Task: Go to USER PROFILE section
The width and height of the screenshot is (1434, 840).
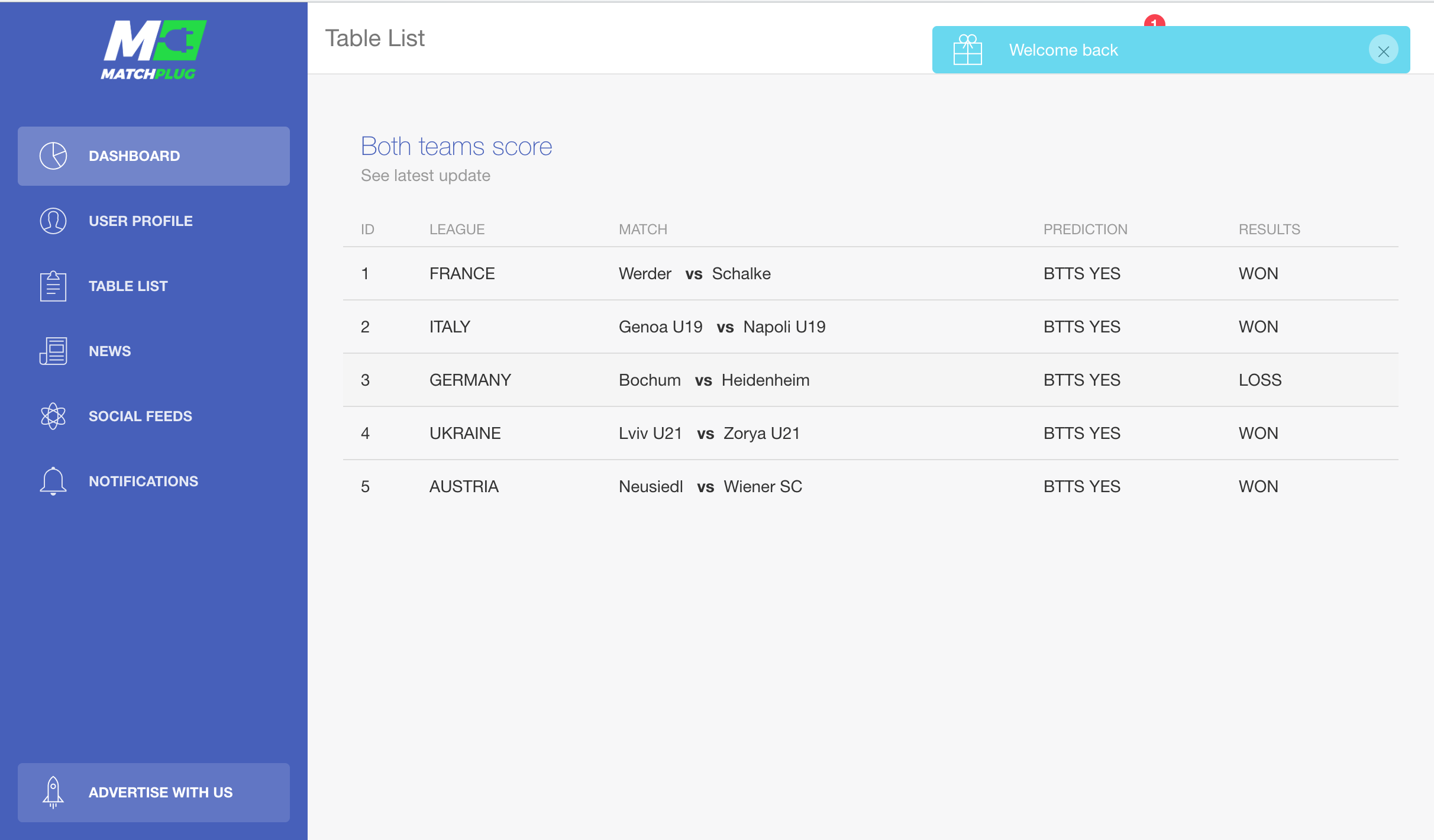Action: coord(141,221)
